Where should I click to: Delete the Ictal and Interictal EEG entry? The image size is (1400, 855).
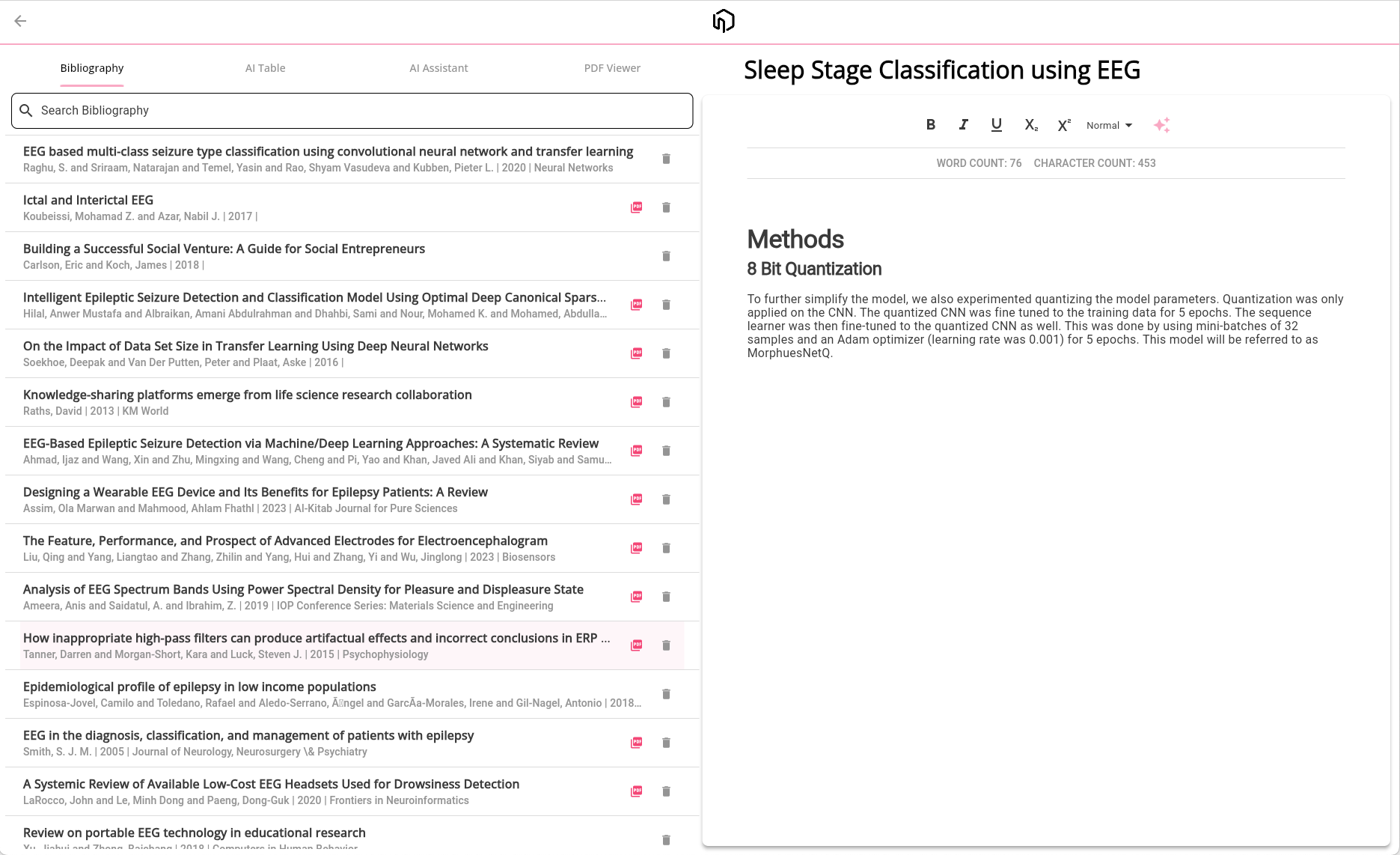tap(666, 207)
